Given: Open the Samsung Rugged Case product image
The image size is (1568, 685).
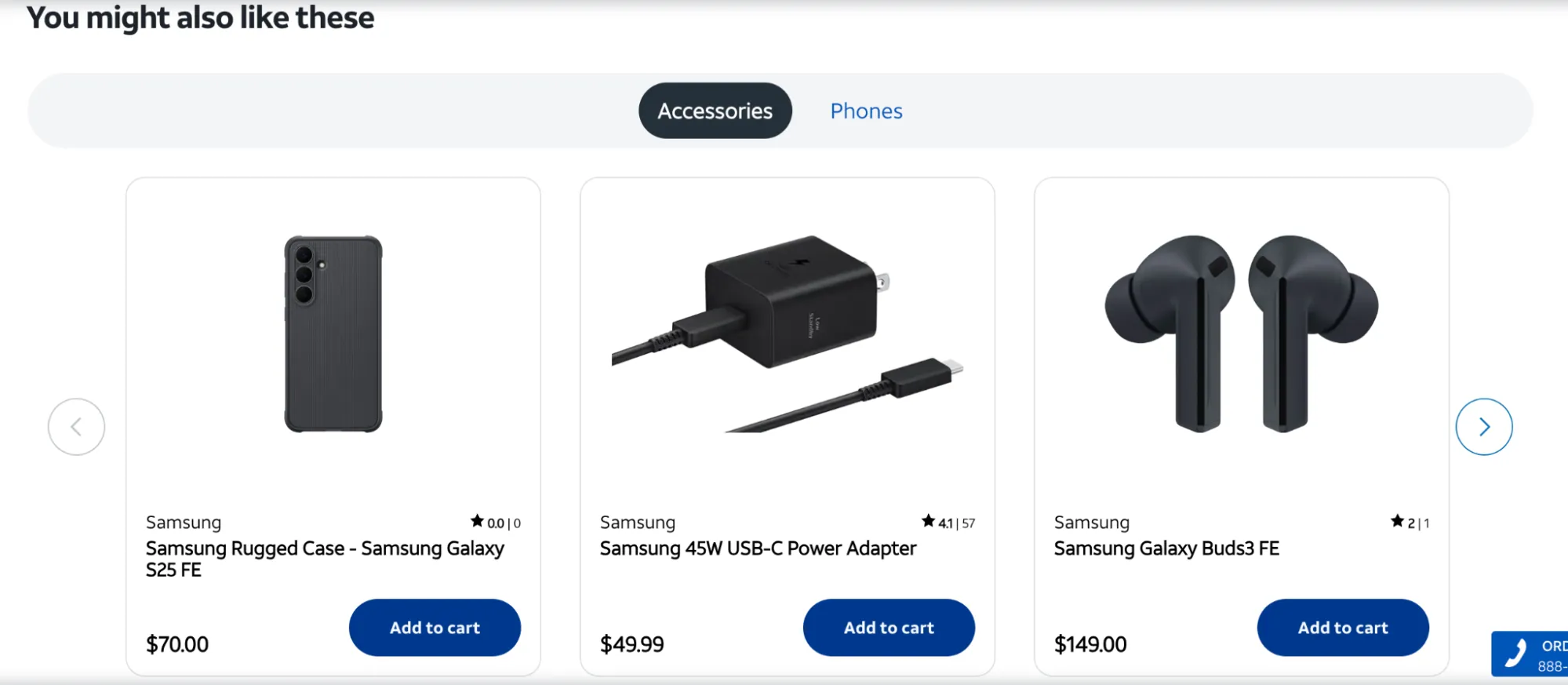Looking at the screenshot, I should pos(333,336).
